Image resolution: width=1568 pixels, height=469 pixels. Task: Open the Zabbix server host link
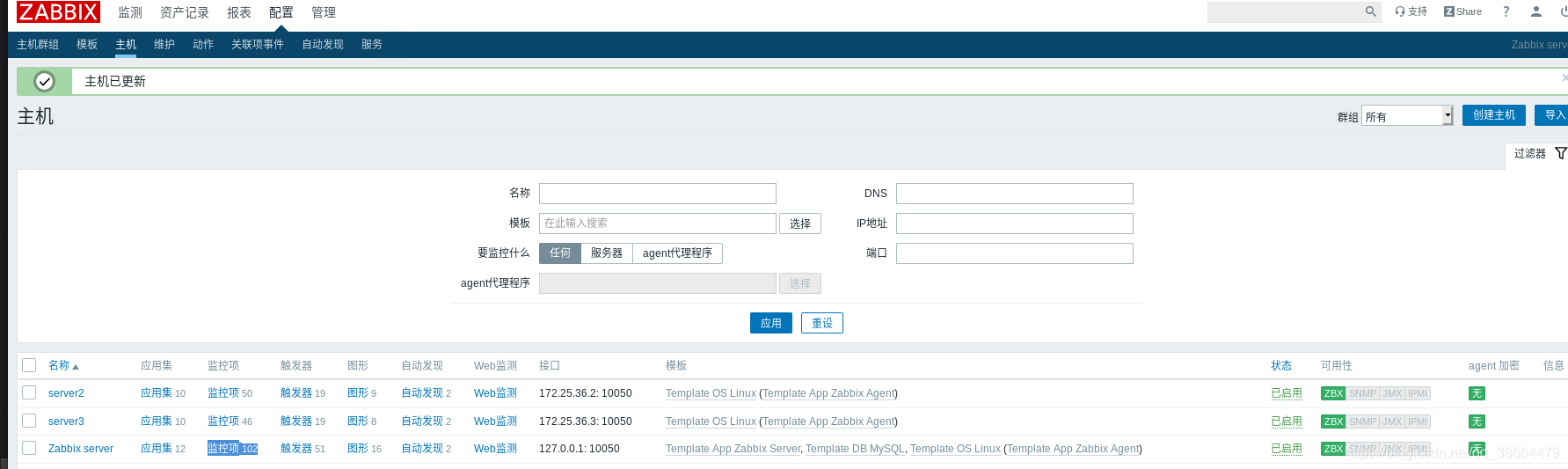coord(81,449)
